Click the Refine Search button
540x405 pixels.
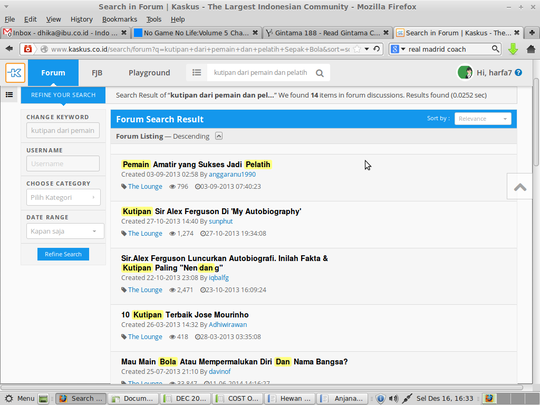(63, 254)
